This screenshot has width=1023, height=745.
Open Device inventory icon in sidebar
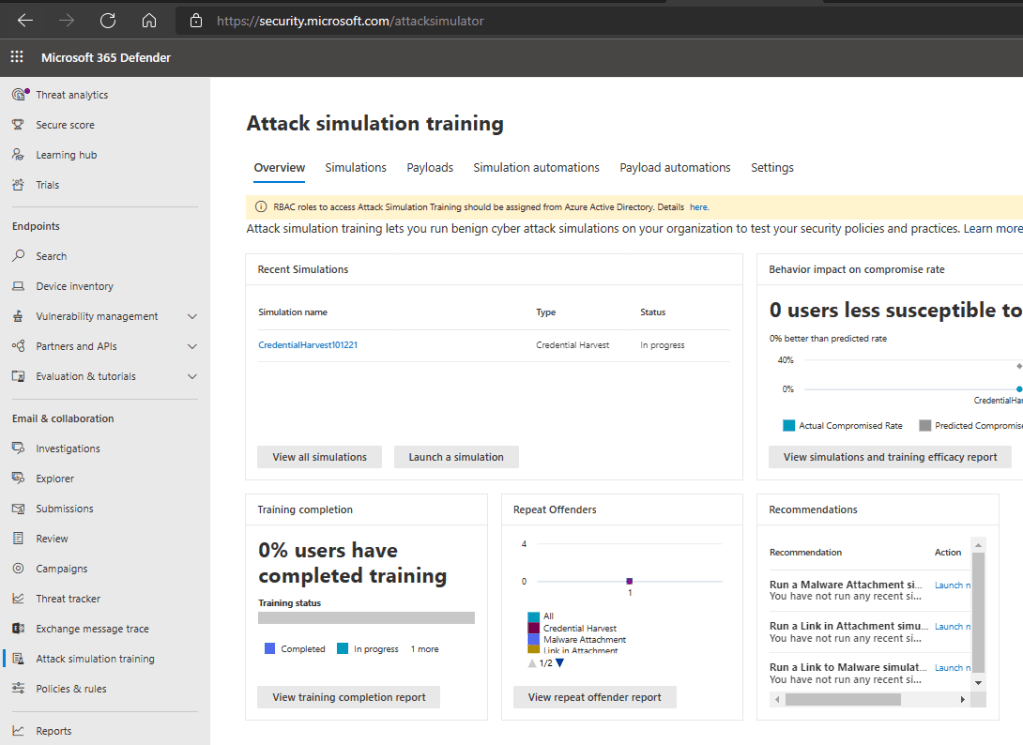click(x=18, y=286)
